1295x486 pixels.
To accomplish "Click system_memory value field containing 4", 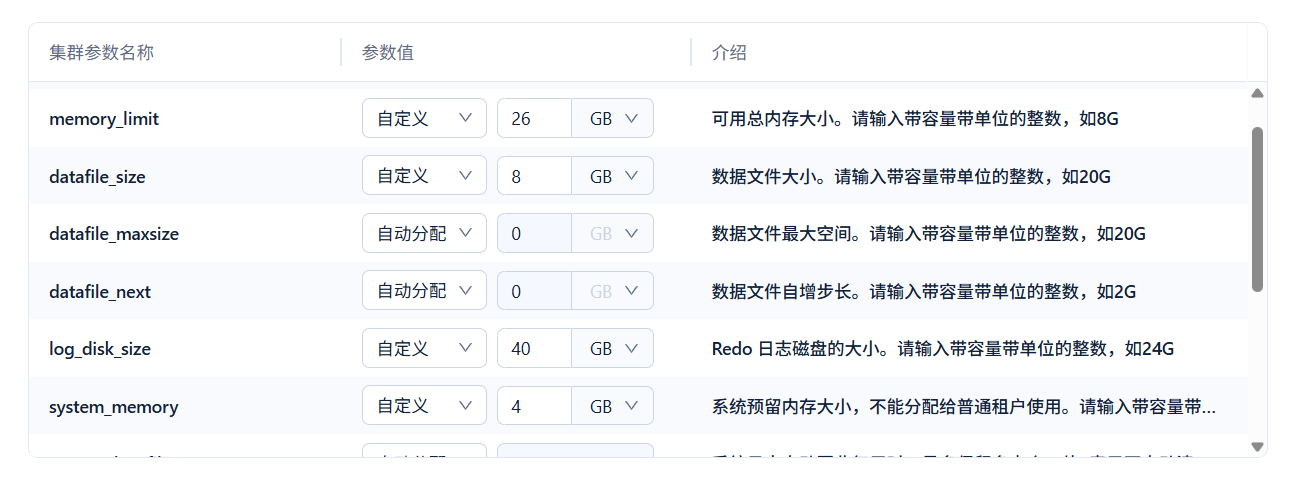I will (x=534, y=406).
